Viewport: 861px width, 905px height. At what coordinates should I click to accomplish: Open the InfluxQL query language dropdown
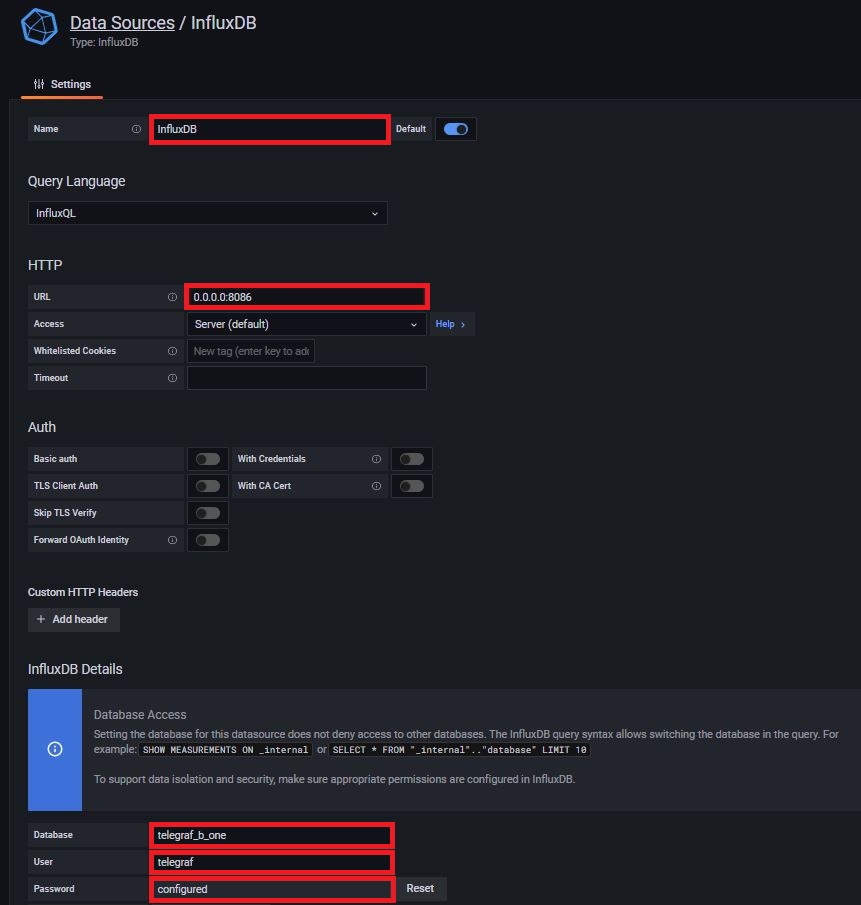tap(208, 213)
